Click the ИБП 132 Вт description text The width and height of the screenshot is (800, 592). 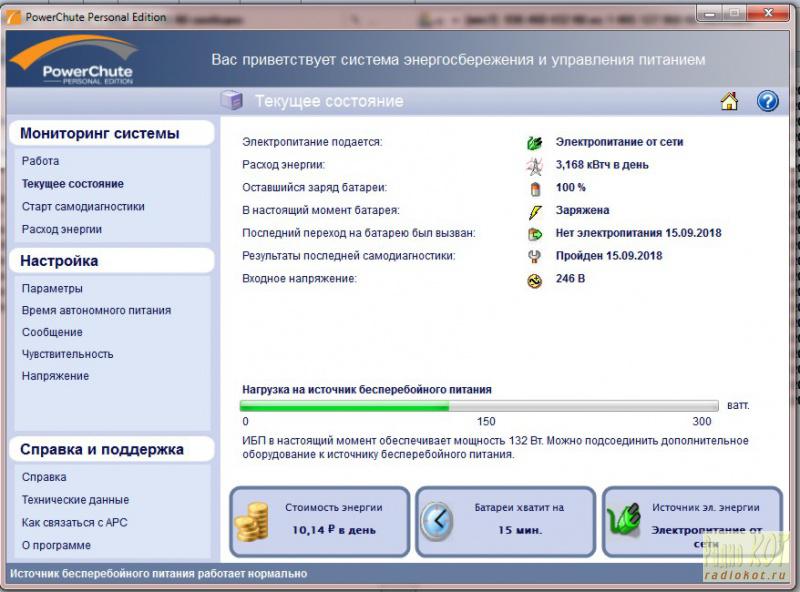(495, 448)
